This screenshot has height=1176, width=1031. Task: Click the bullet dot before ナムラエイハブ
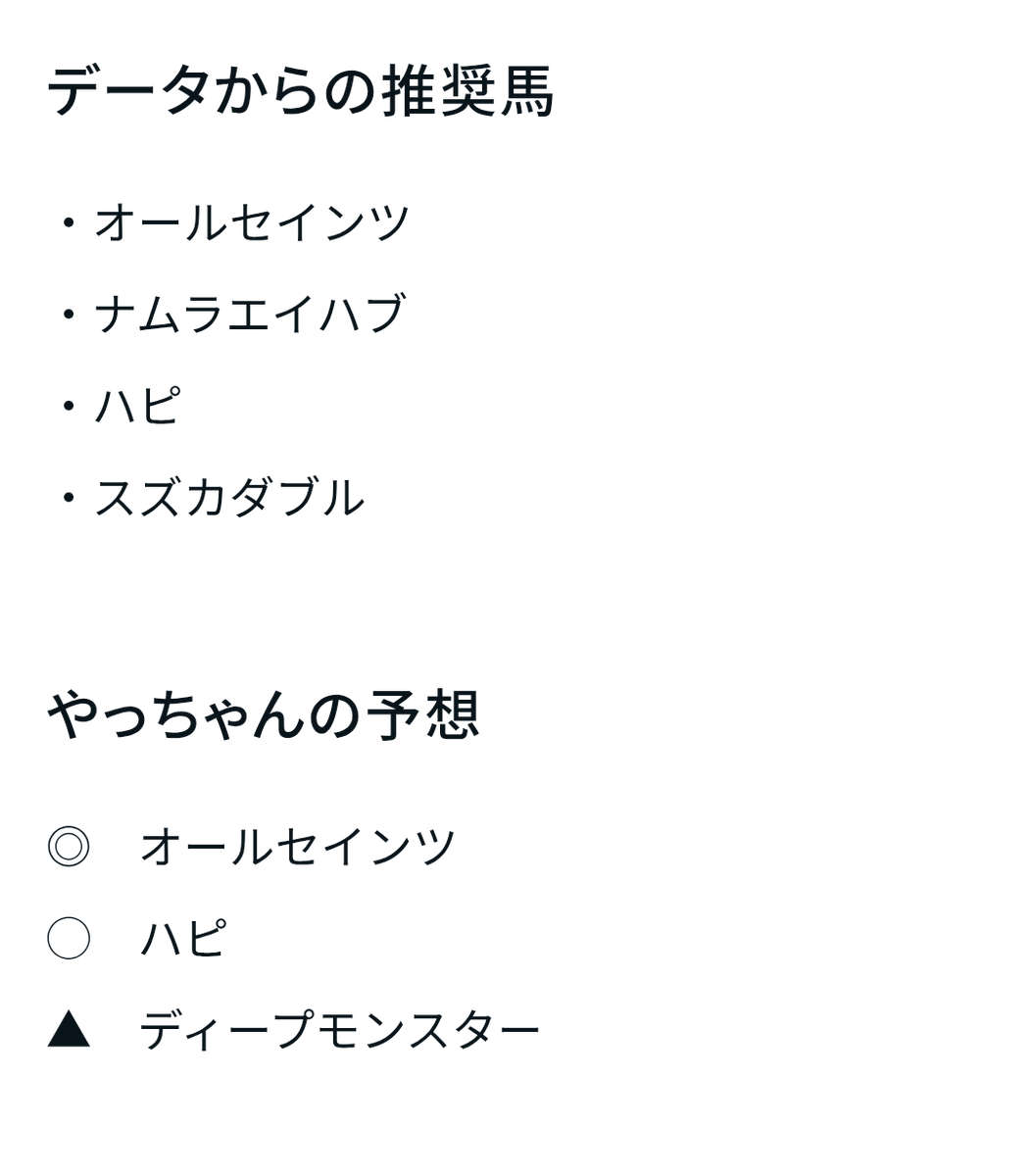68,314
